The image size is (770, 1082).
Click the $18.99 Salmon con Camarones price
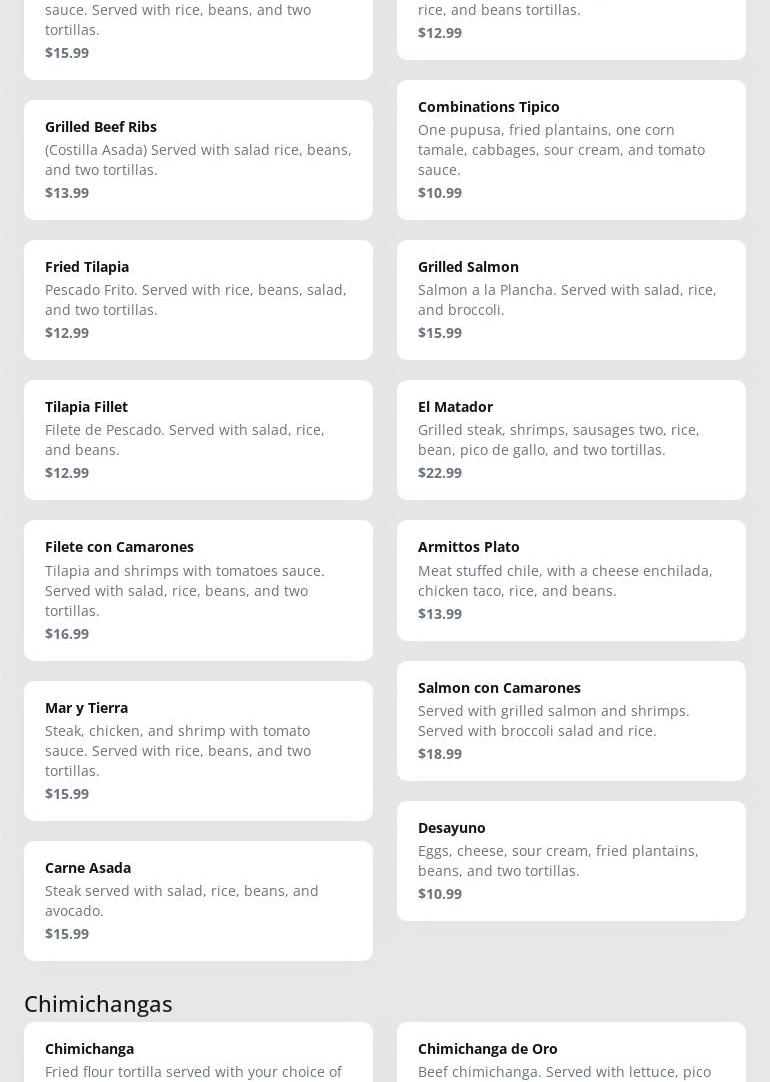pos(440,754)
